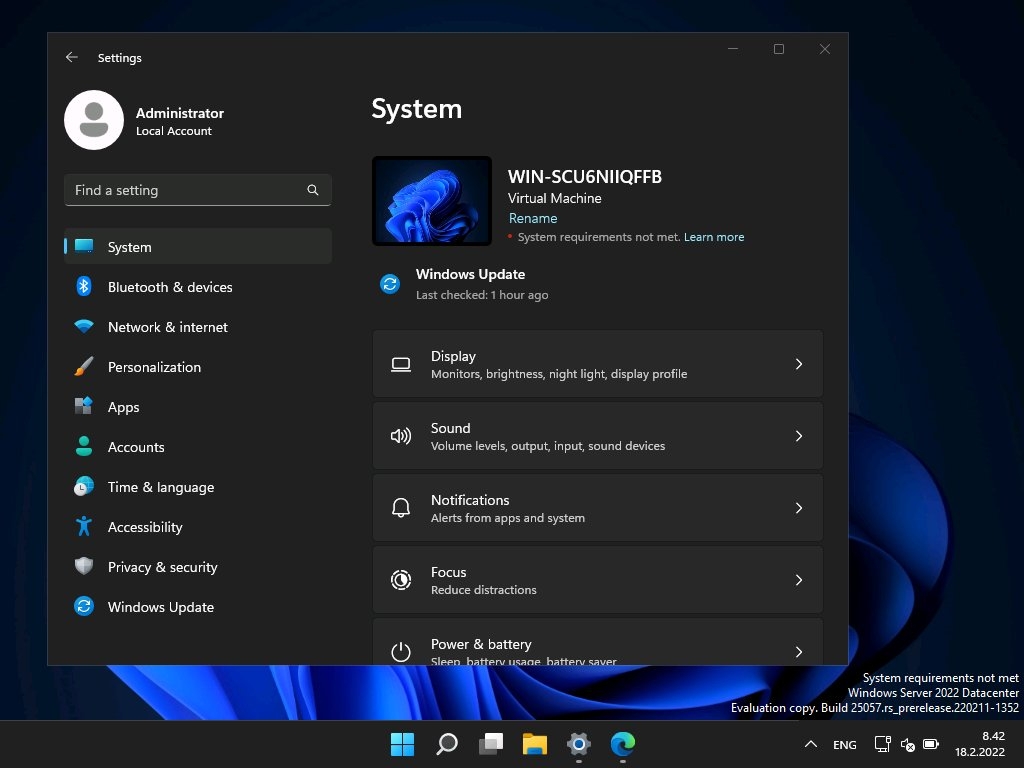Viewport: 1024px width, 768px height.
Task: Click 'Last checked: 1 hour ago' text
Action: click(482, 295)
